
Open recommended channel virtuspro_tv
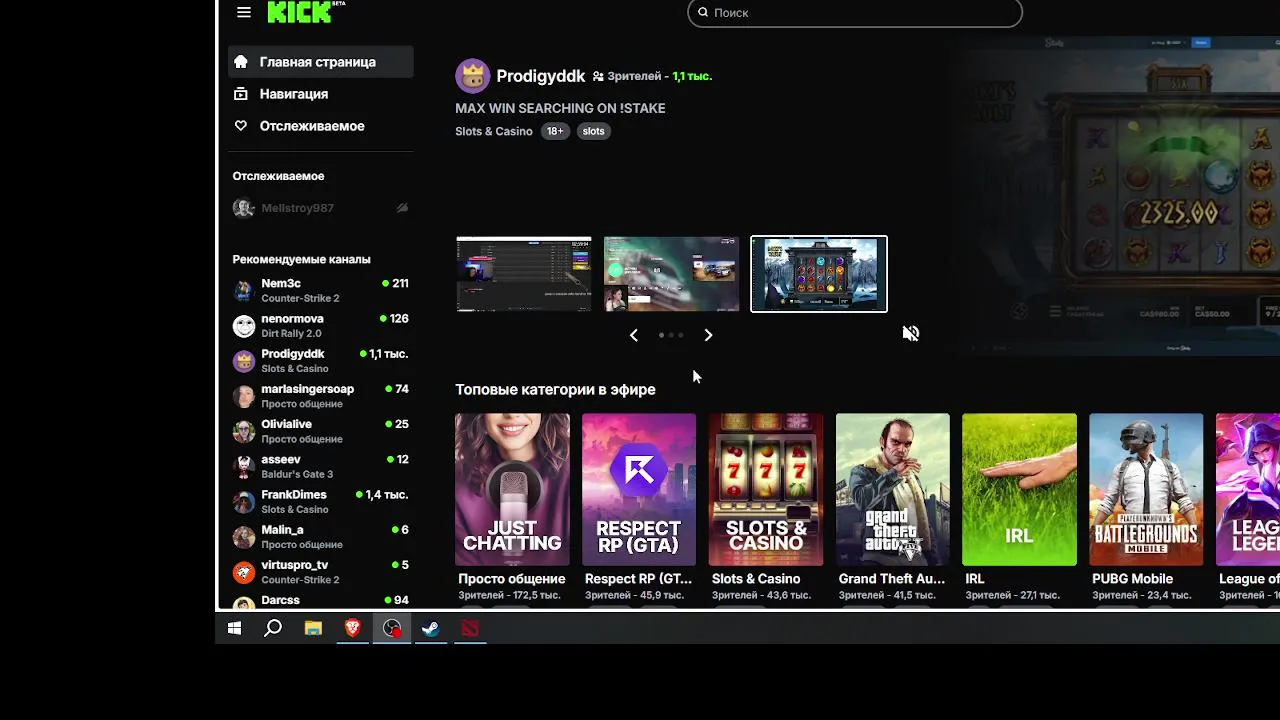tap(320, 572)
